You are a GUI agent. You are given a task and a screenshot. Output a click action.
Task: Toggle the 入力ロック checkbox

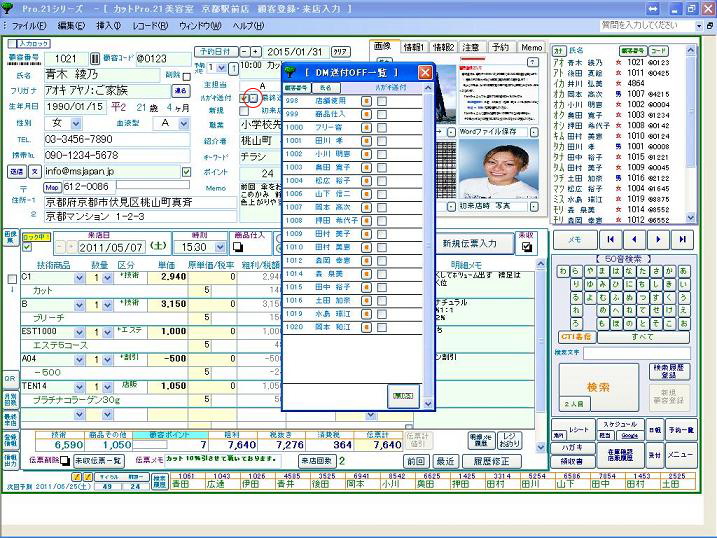point(12,44)
